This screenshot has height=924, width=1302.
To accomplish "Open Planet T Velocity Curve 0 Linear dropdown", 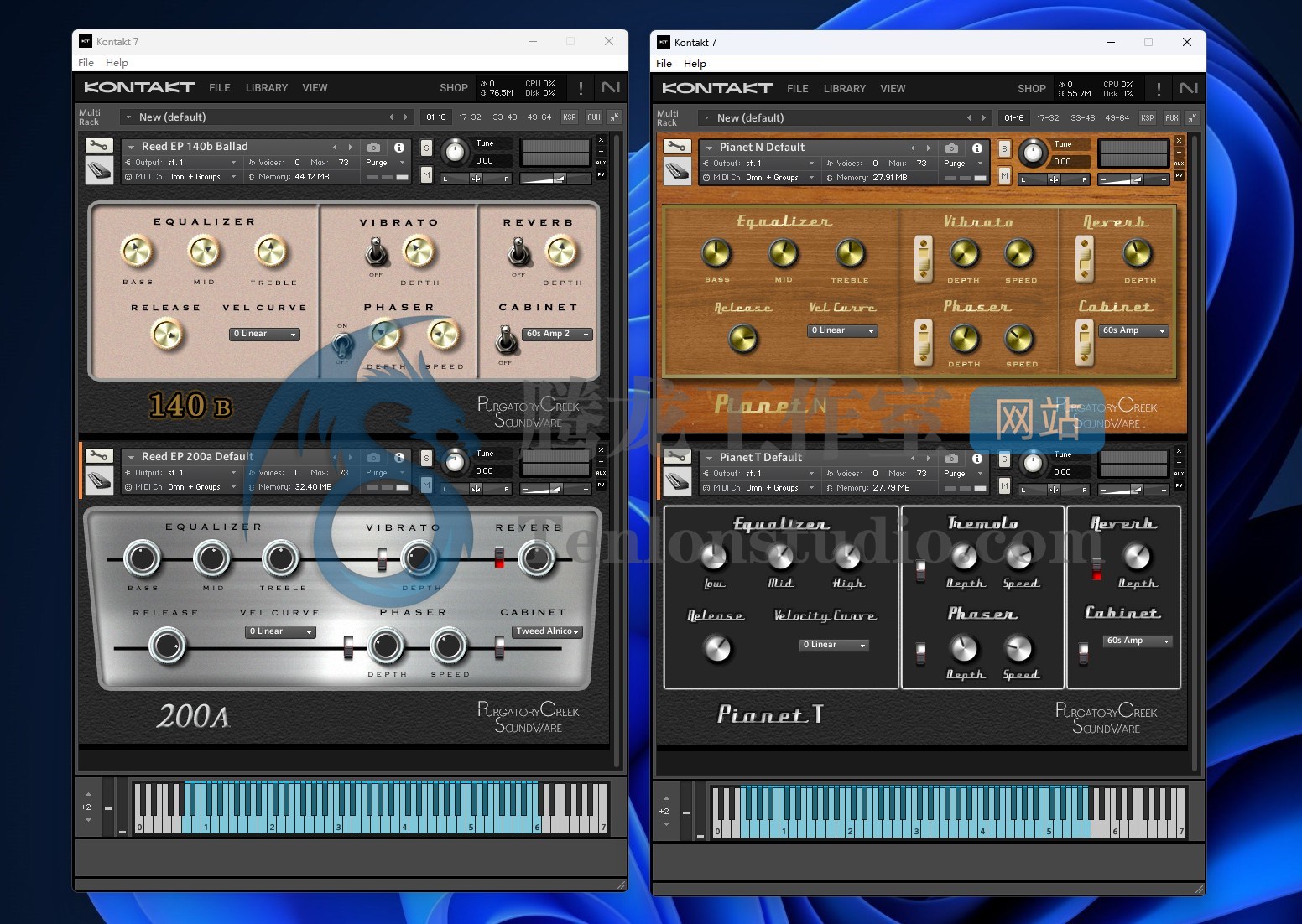I will 834,645.
